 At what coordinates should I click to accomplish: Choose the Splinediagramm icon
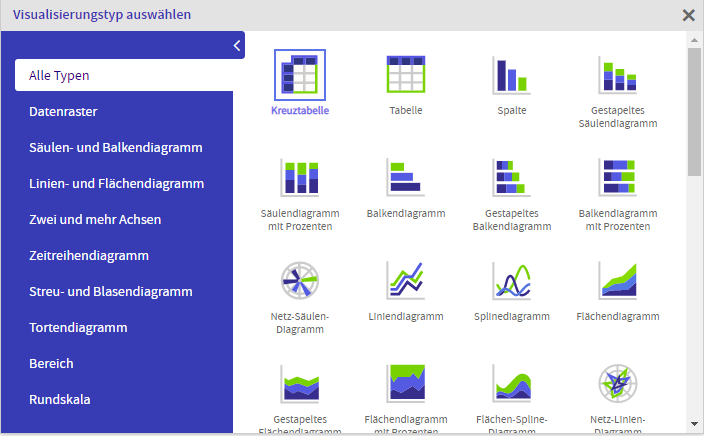(x=511, y=280)
